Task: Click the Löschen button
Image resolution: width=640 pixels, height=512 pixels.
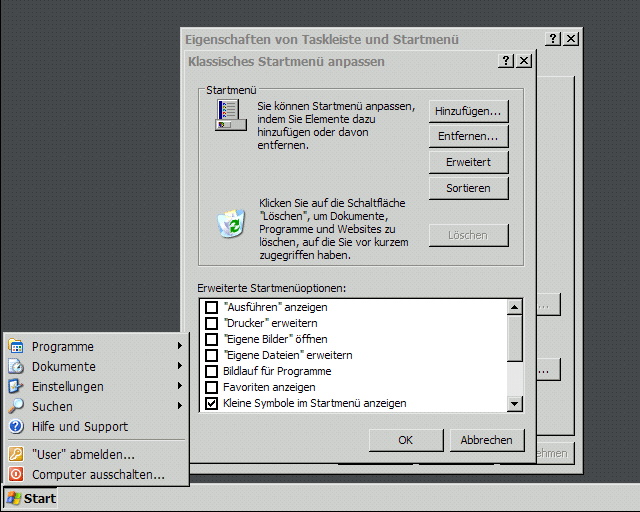Action: click(469, 235)
